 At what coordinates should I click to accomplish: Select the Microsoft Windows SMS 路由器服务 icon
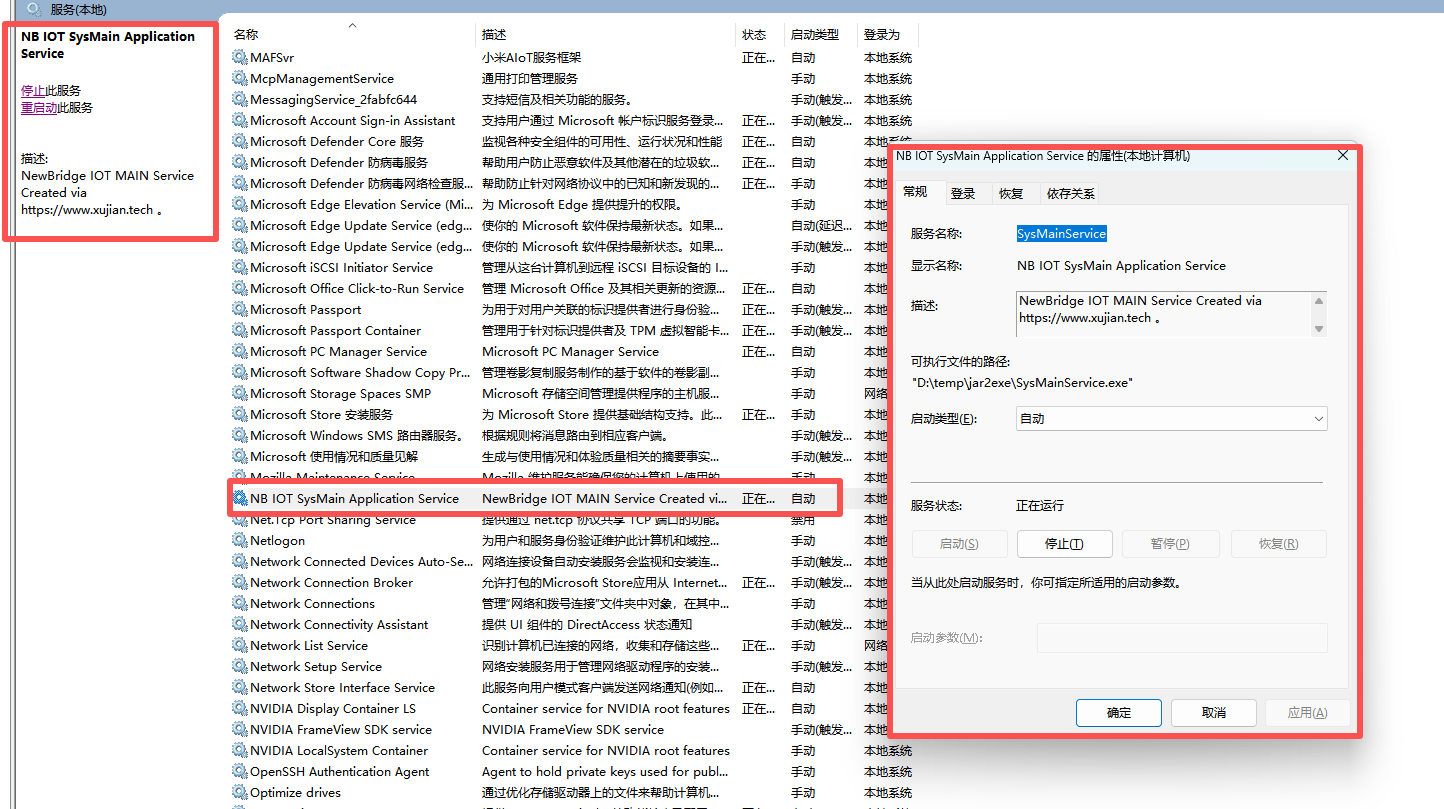coord(240,436)
